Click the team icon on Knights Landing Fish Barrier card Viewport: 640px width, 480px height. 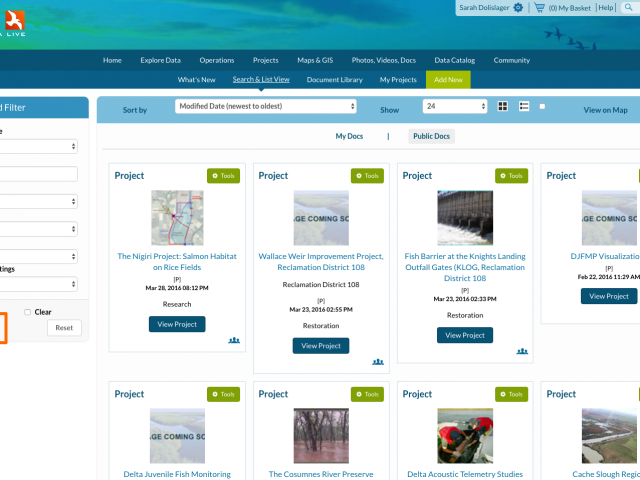[522, 351]
